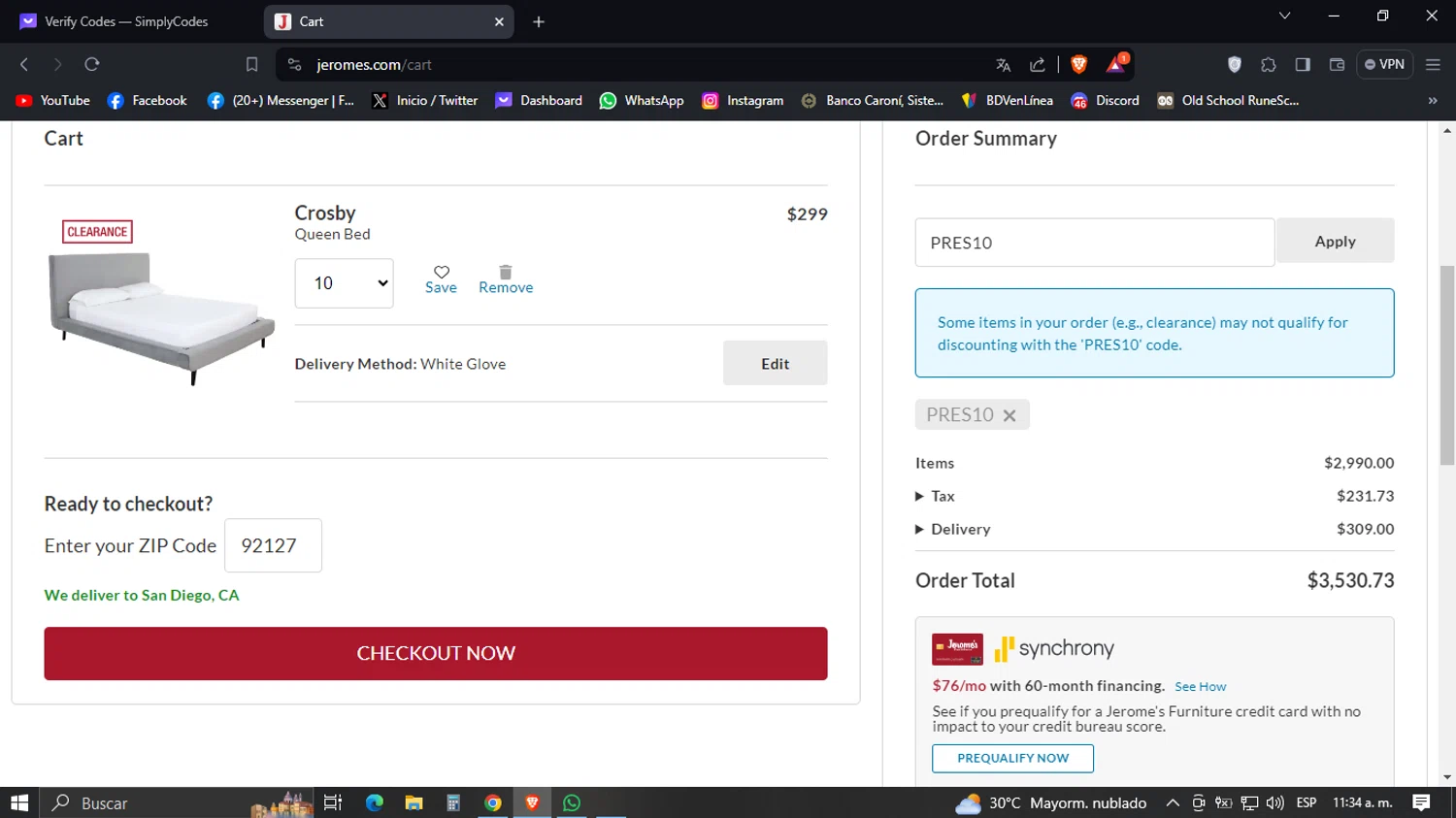Open the tab search dropdown arrow
This screenshot has height=818, width=1456.
1284,16
